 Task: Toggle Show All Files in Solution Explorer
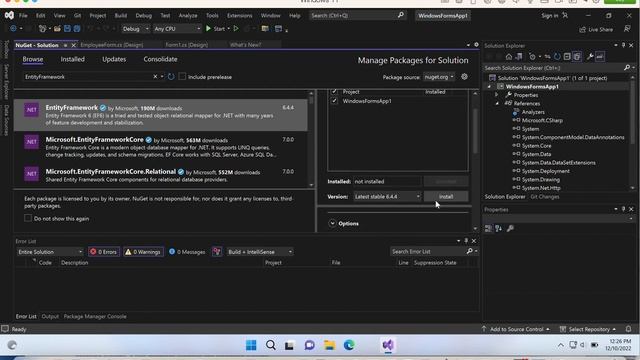pos(577,57)
